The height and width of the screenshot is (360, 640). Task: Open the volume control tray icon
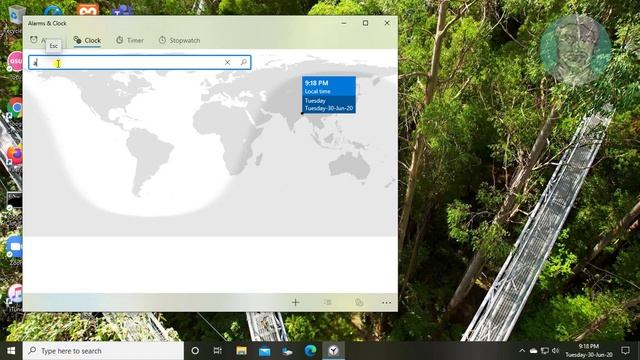[x=555, y=351]
